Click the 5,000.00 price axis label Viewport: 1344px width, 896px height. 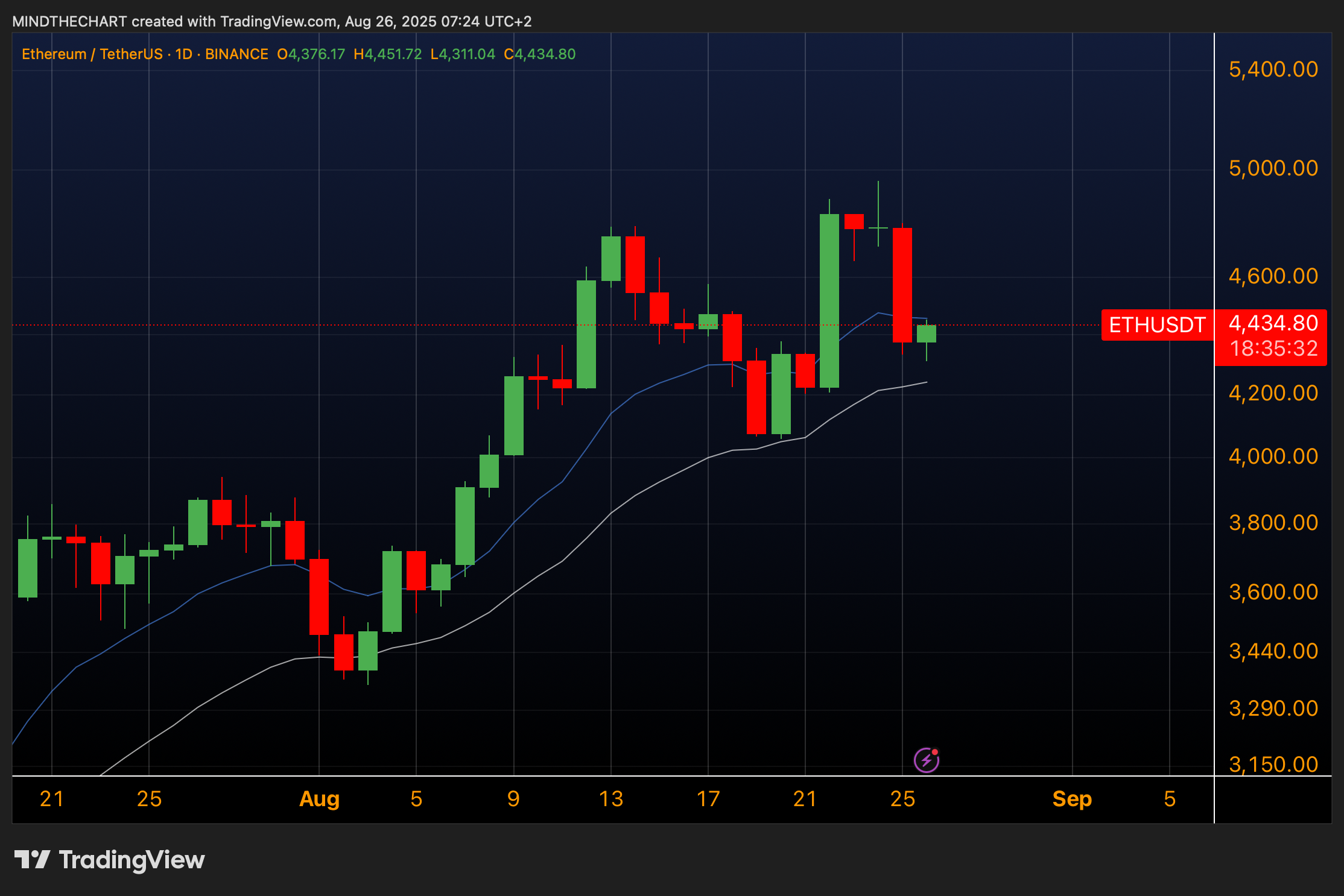click(x=1273, y=168)
